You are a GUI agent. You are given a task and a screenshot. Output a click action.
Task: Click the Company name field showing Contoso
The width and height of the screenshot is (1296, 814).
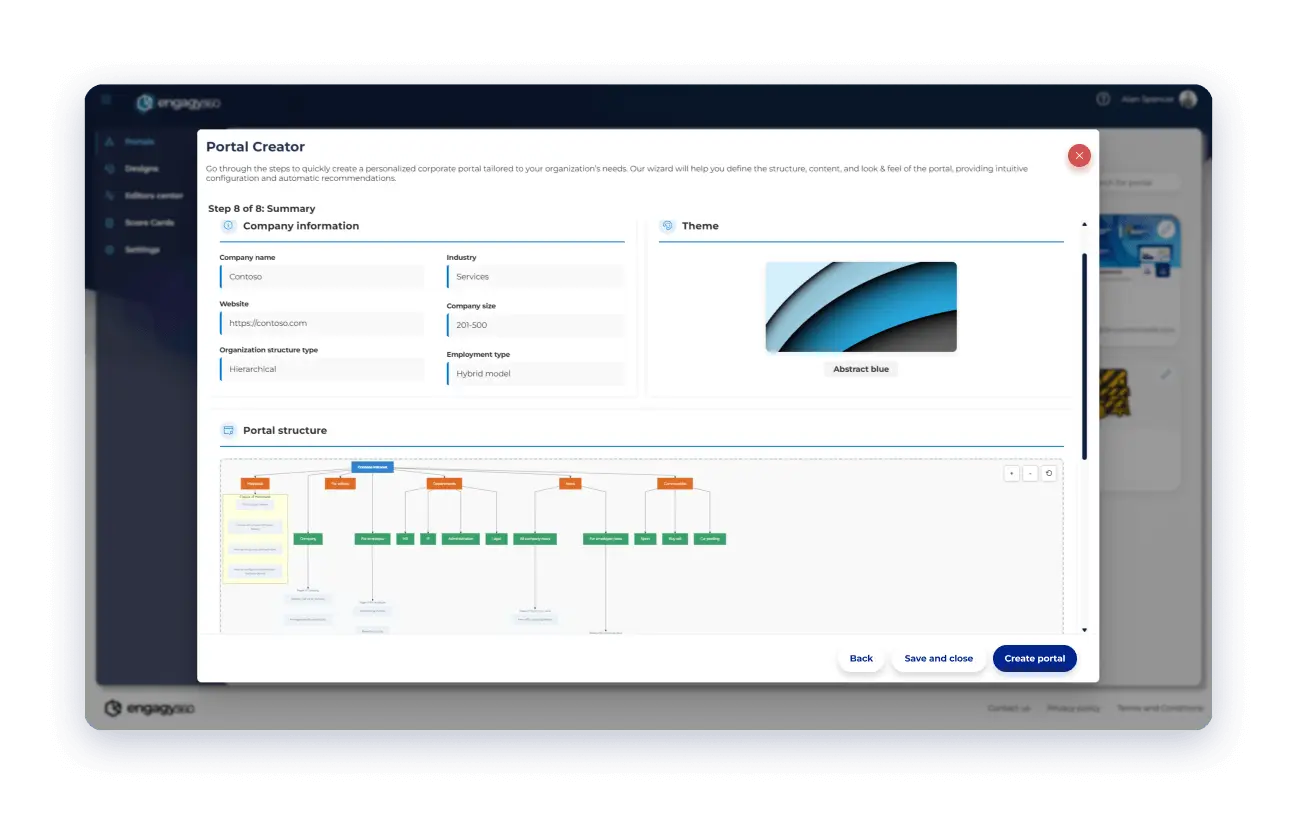point(322,277)
